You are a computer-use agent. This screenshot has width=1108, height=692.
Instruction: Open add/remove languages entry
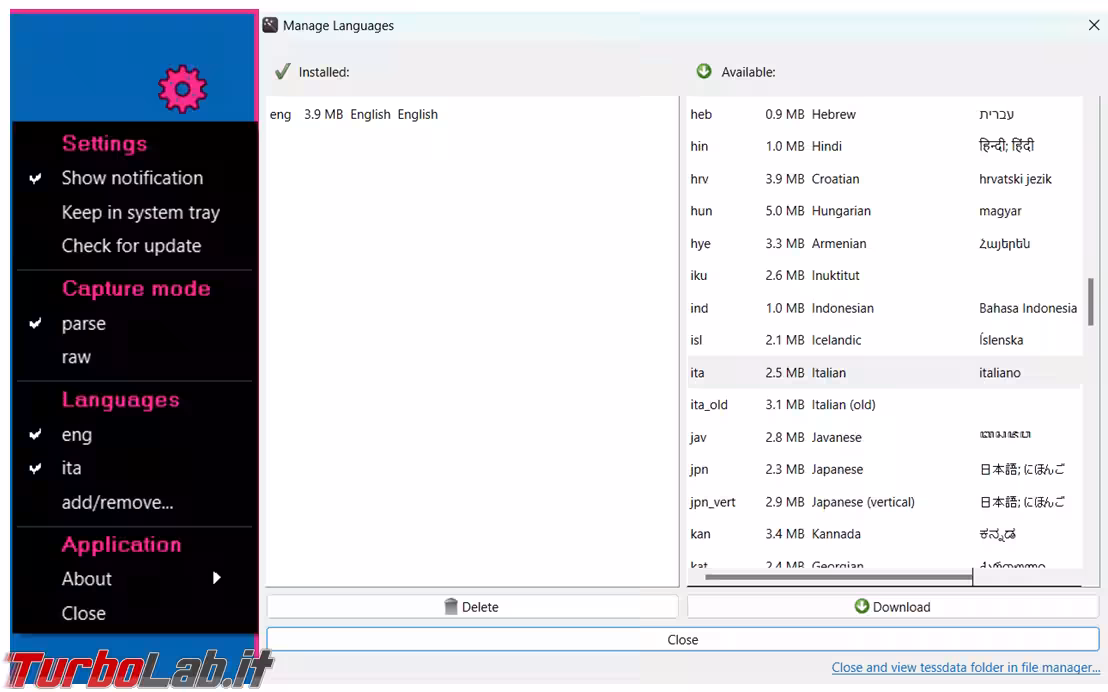117,503
